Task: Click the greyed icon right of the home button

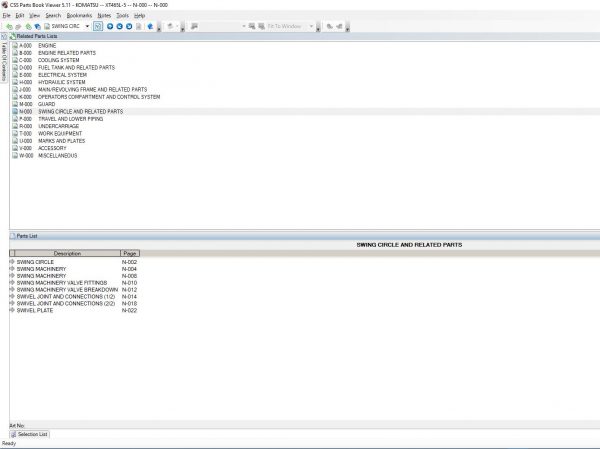Action: (x=170, y=26)
